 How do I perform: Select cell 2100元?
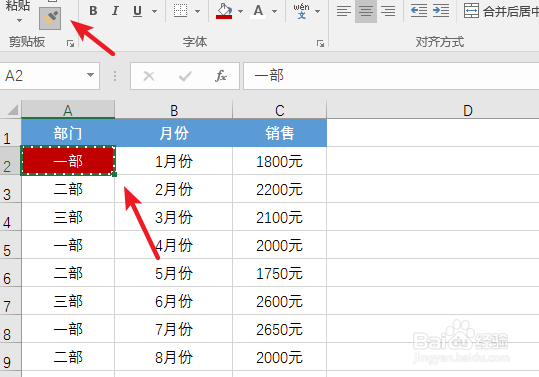point(280,217)
